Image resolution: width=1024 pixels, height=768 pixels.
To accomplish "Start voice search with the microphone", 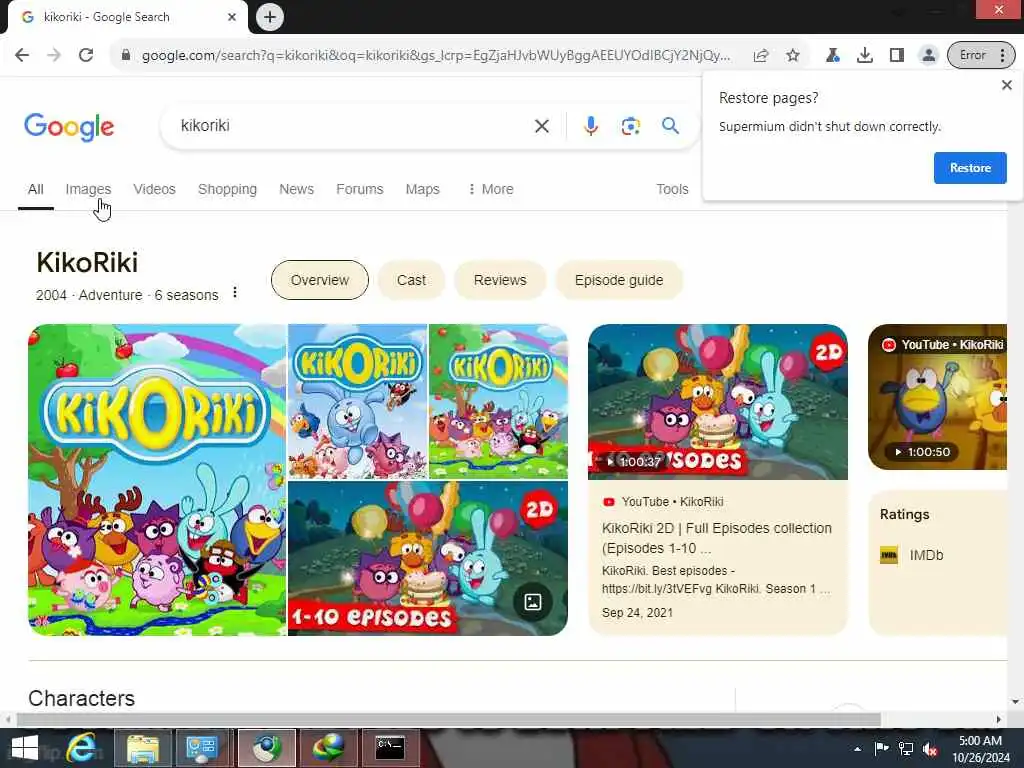I will click(590, 126).
